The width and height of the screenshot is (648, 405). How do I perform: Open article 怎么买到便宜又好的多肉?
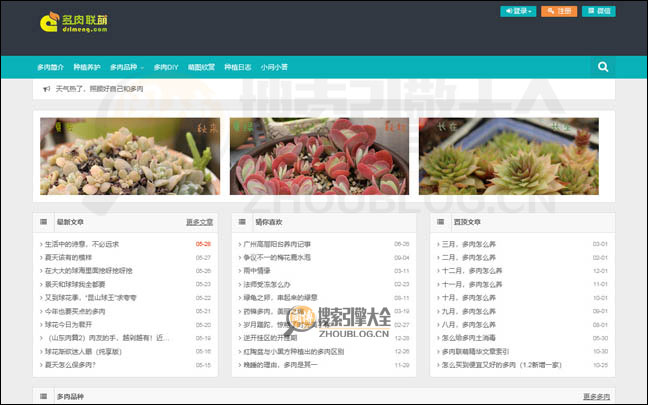click(501, 365)
